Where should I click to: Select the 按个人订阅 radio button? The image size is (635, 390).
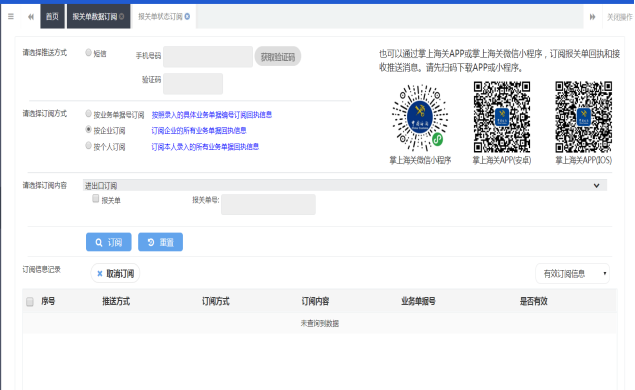(x=88, y=145)
